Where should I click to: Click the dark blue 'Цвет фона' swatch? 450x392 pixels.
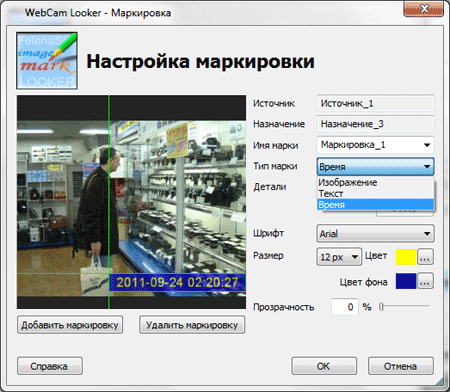[x=406, y=281]
